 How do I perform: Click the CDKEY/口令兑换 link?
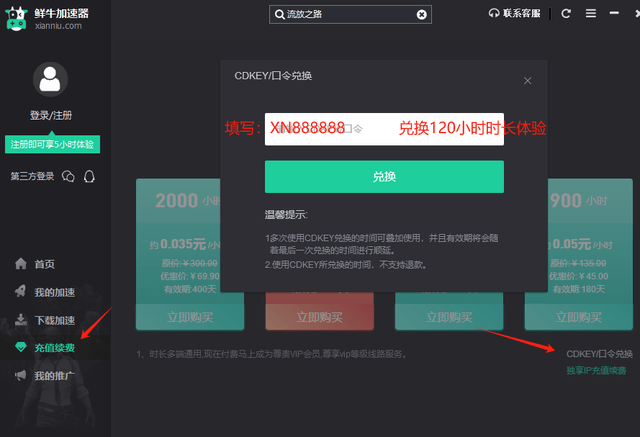coord(599,354)
